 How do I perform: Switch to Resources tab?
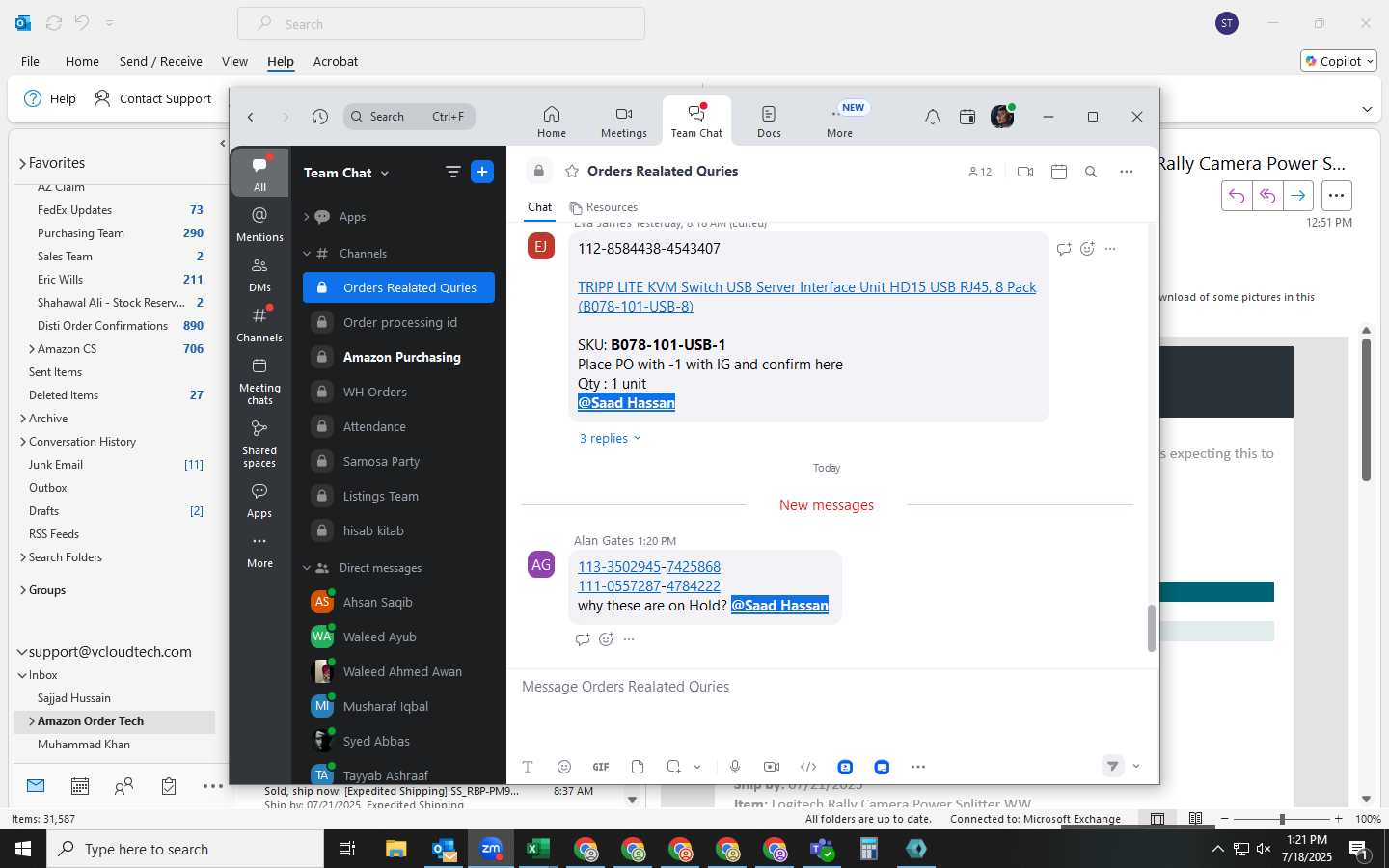click(x=604, y=207)
